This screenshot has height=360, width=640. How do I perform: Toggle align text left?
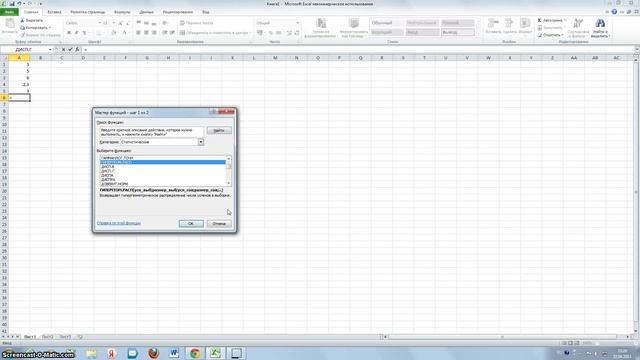pos(138,33)
